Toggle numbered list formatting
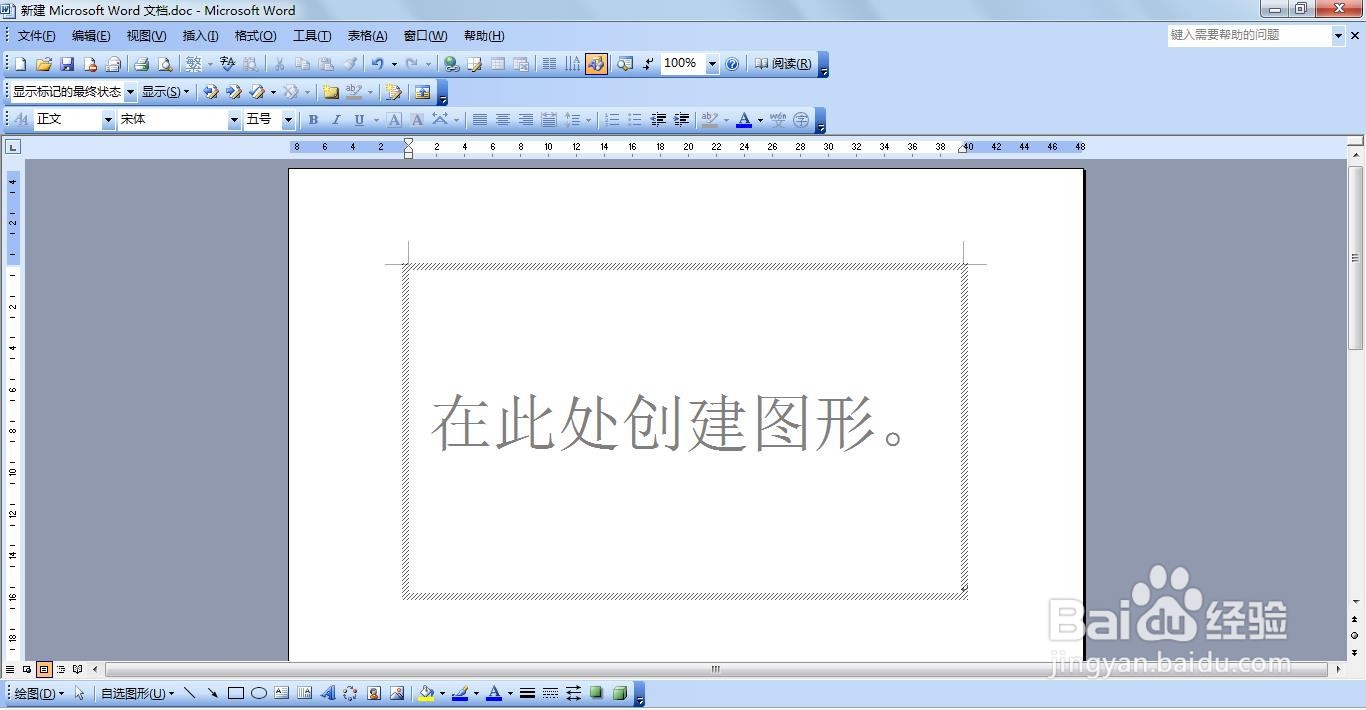 tap(612, 120)
